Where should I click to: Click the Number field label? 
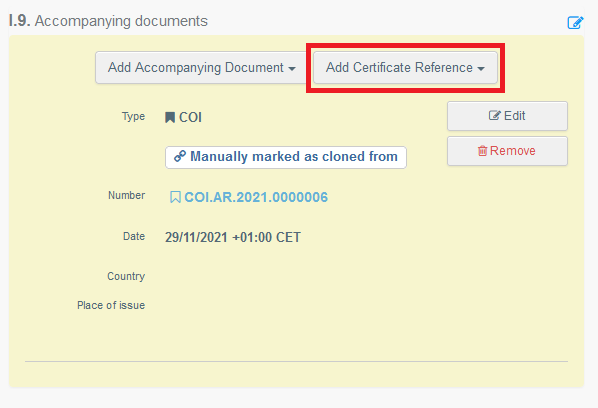tap(126, 195)
